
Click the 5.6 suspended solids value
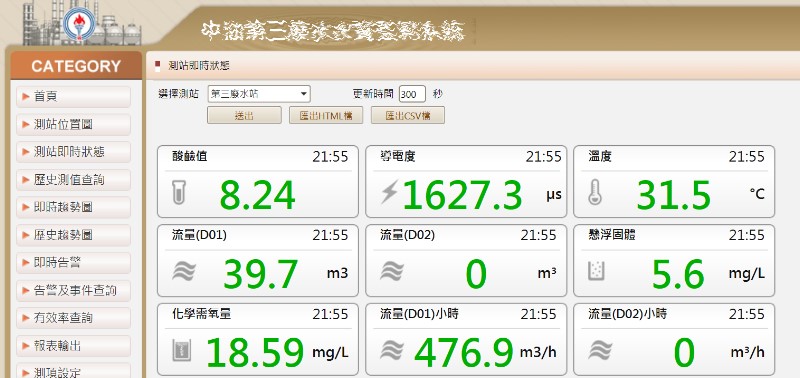click(x=678, y=274)
